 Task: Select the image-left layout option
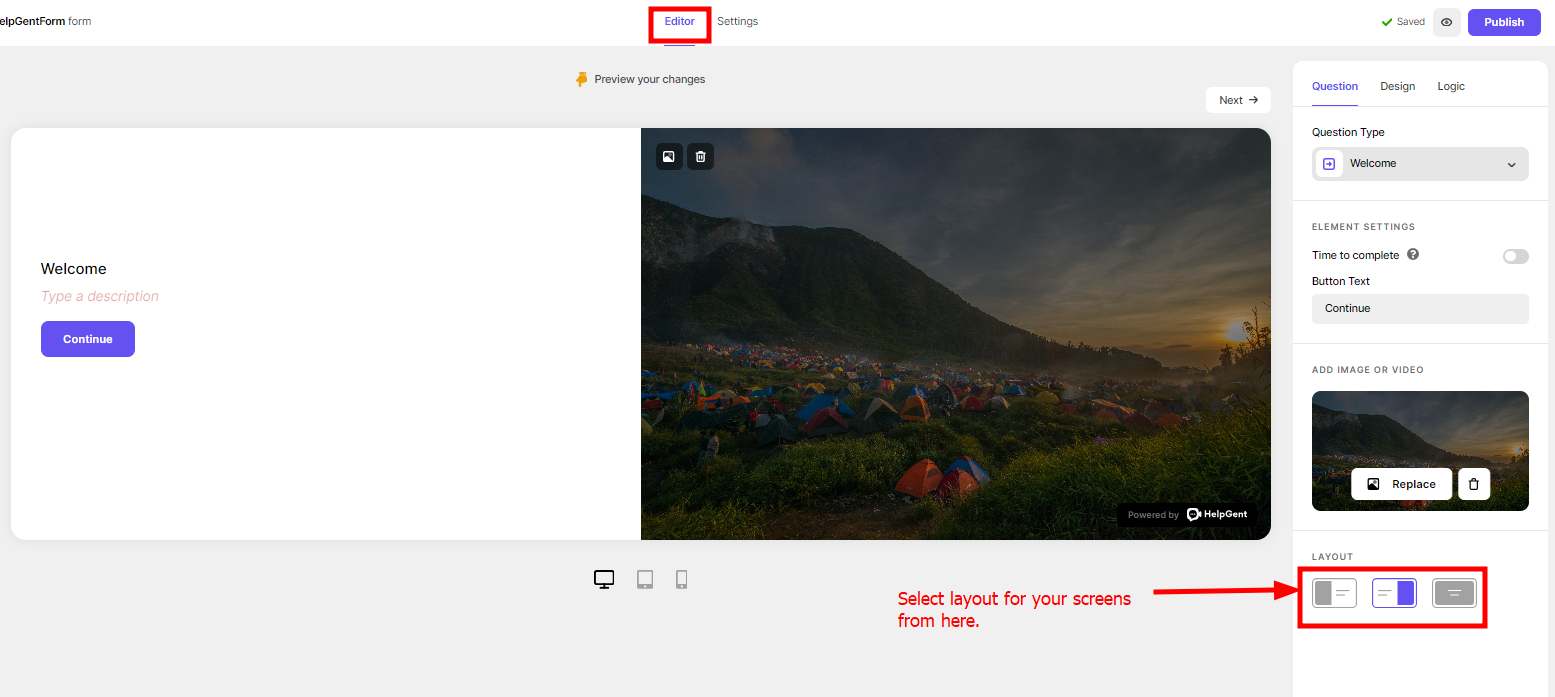[x=1334, y=593]
